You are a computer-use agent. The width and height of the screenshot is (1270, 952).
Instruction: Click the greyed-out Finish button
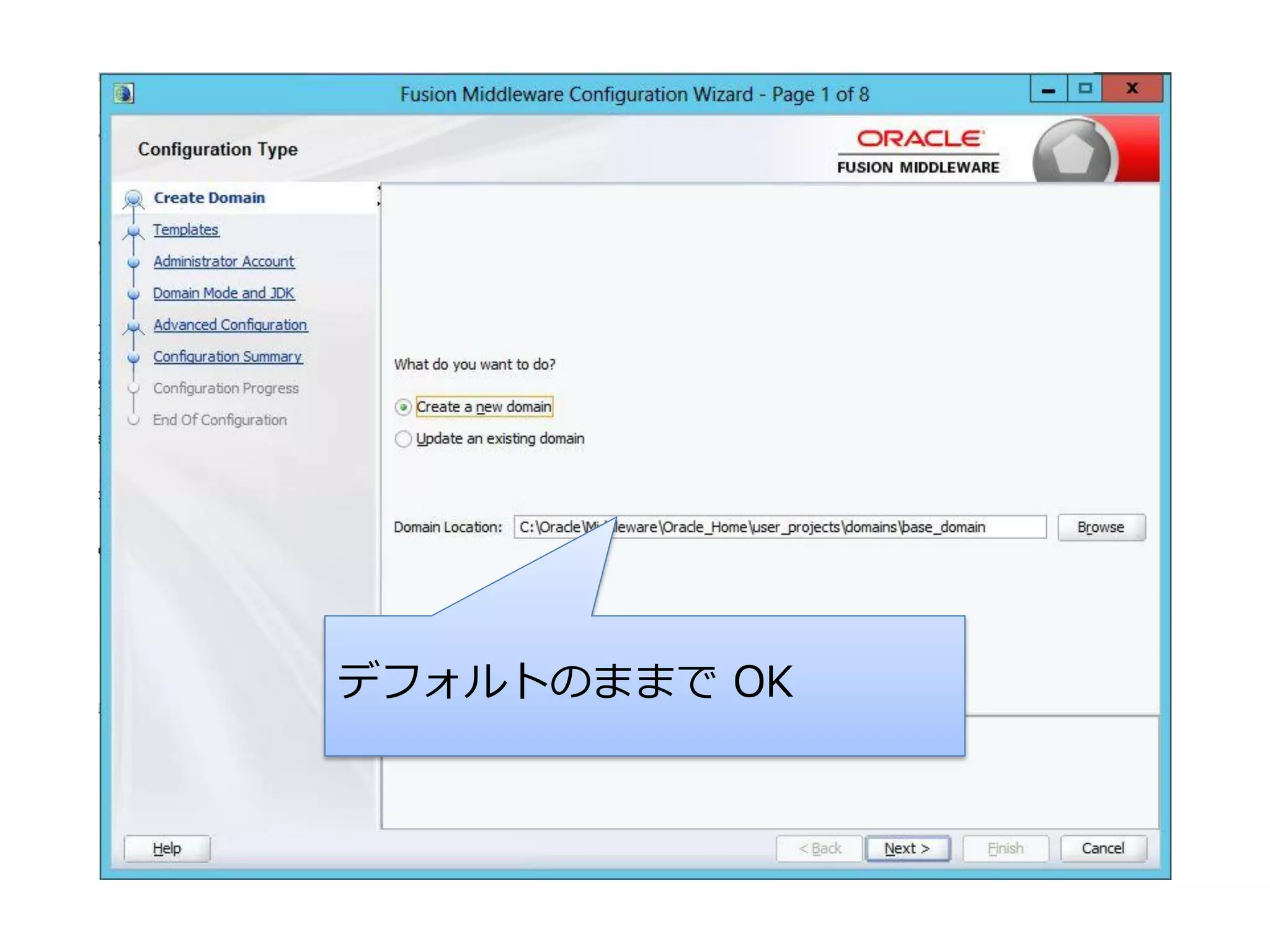(x=1005, y=848)
